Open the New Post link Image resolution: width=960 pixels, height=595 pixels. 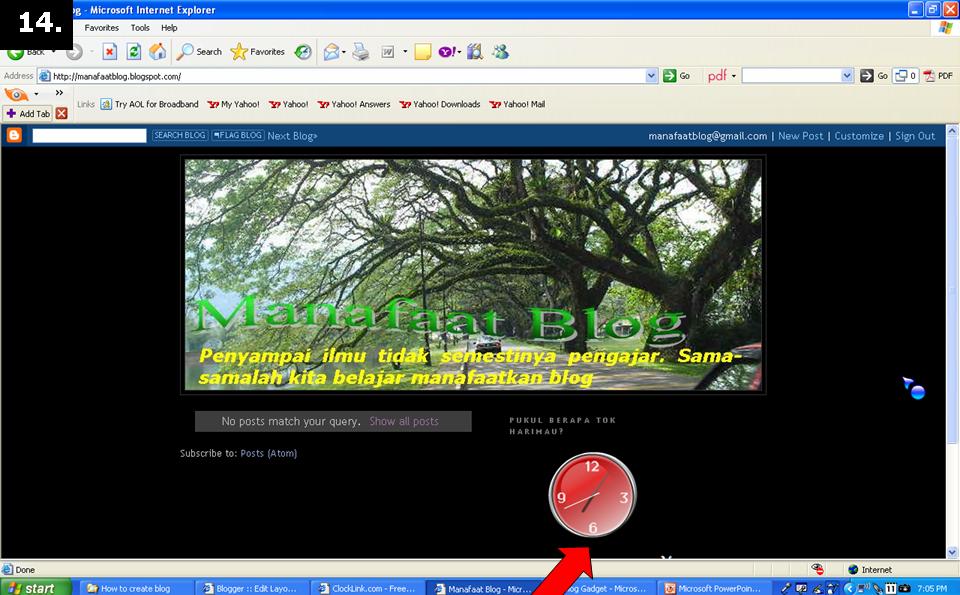click(x=800, y=136)
